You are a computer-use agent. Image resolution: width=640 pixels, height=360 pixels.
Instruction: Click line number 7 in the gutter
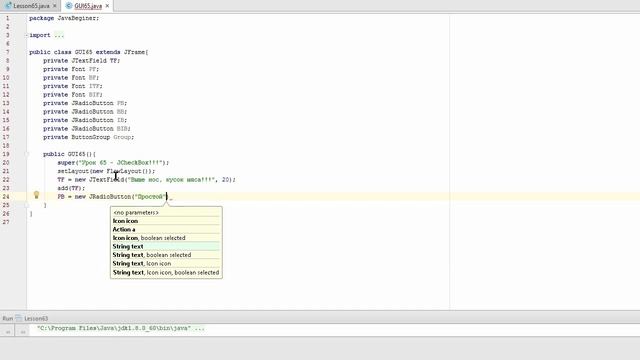click(7, 52)
